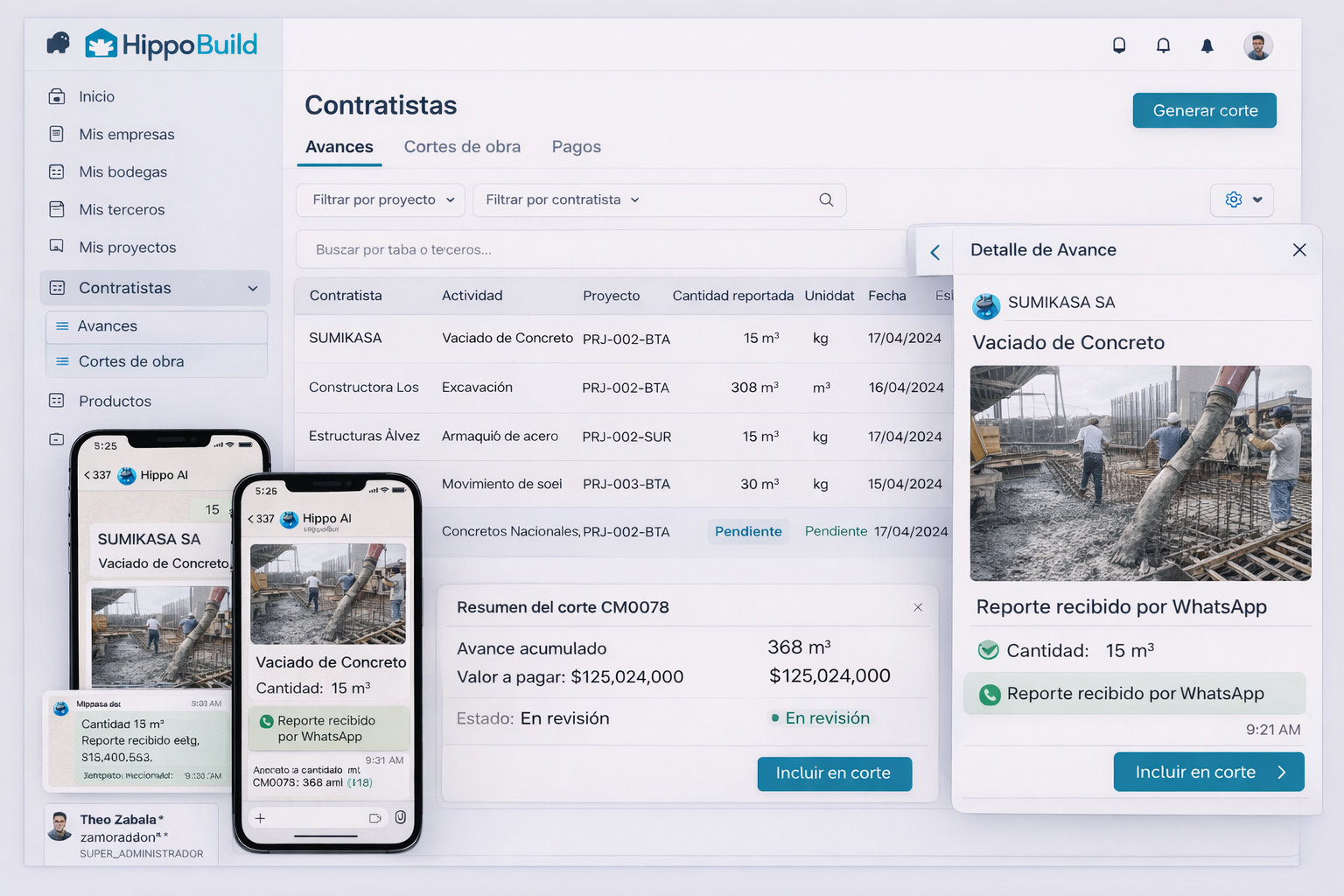The width and height of the screenshot is (1344, 896).
Task: Switch to the Pagos tab
Action: pyautogui.click(x=576, y=147)
